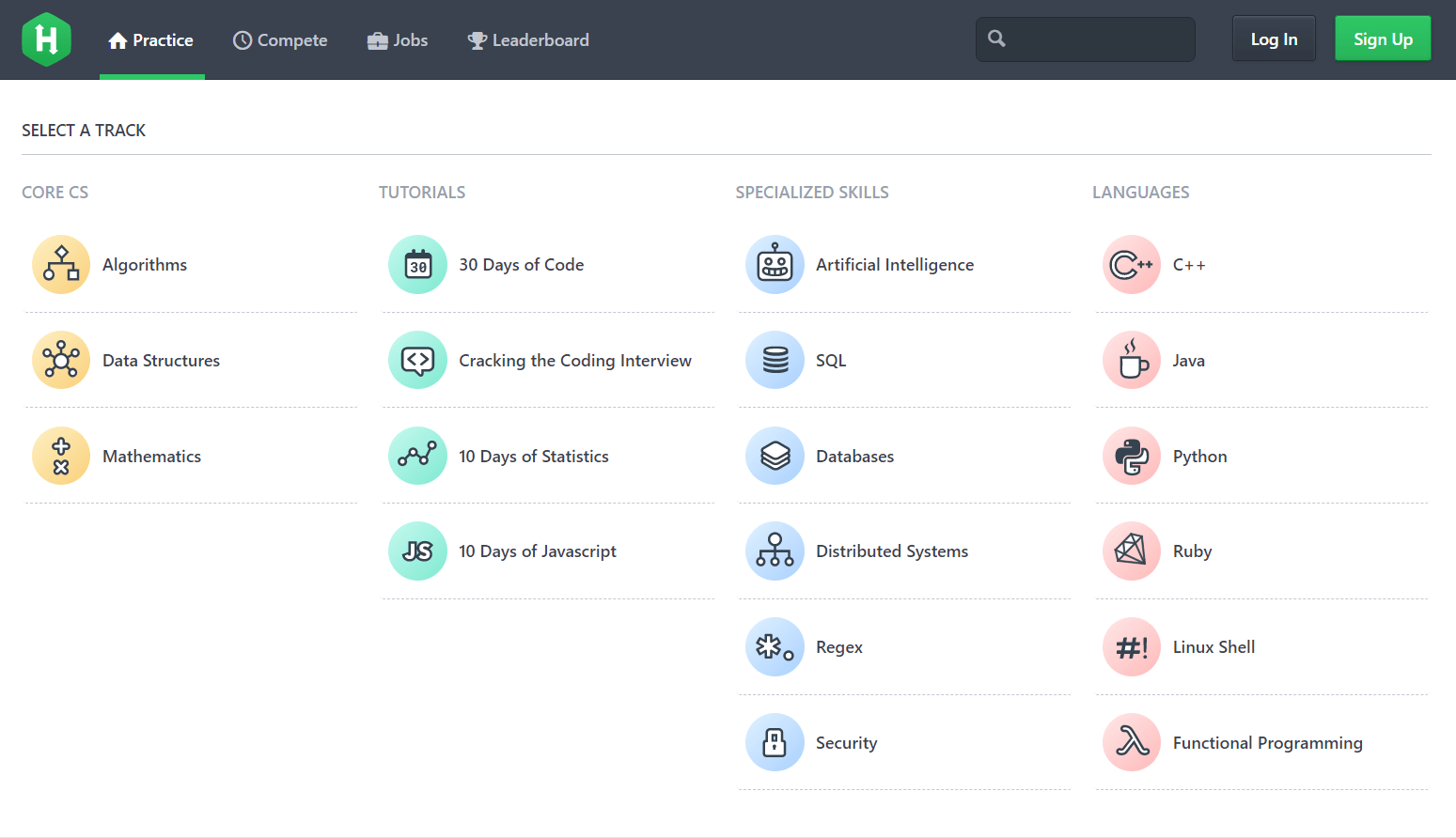This screenshot has width=1456, height=838.
Task: Click the CORE CS column heading
Action: click(x=55, y=193)
